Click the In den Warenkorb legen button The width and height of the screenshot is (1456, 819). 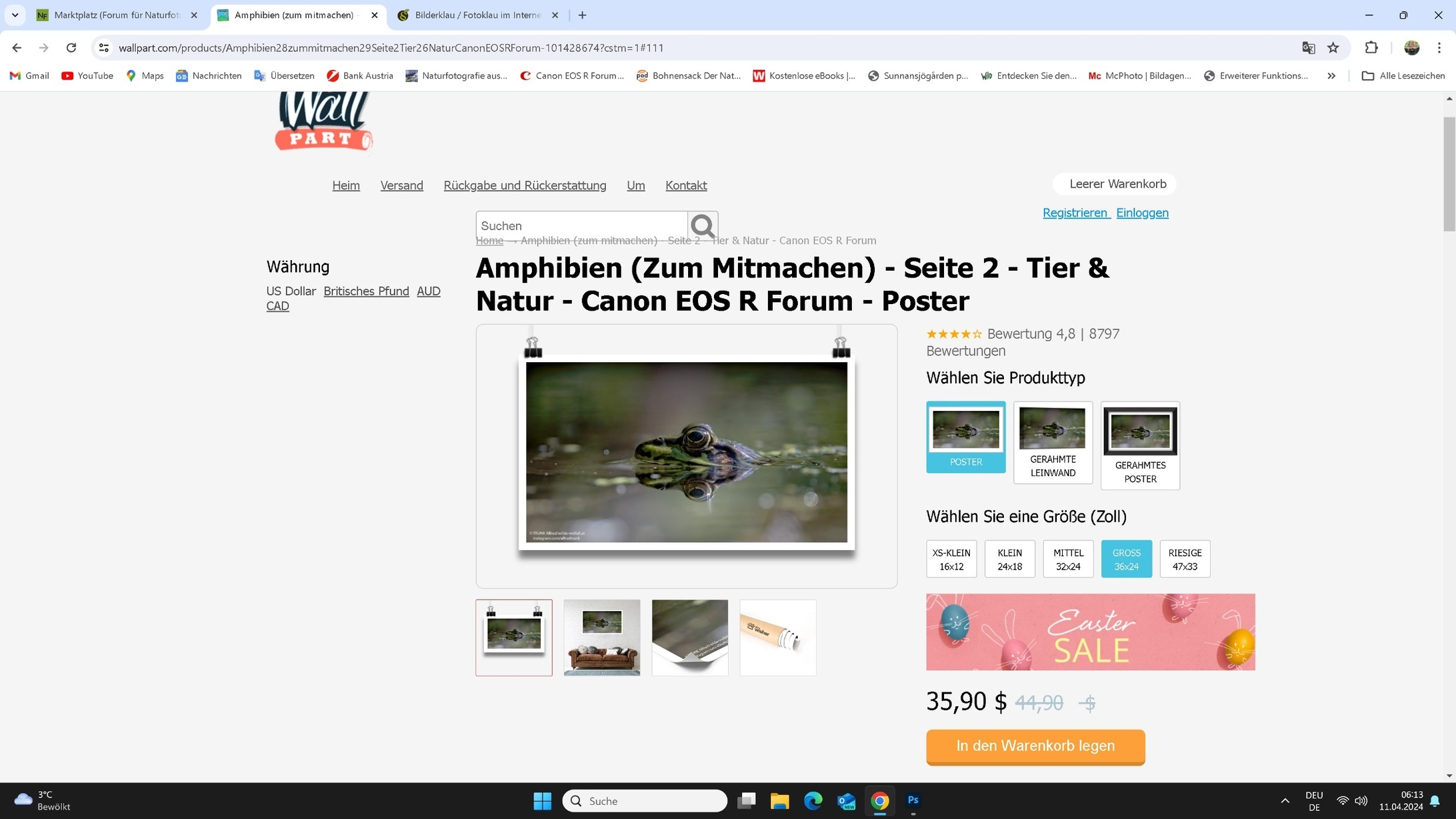(1035, 746)
